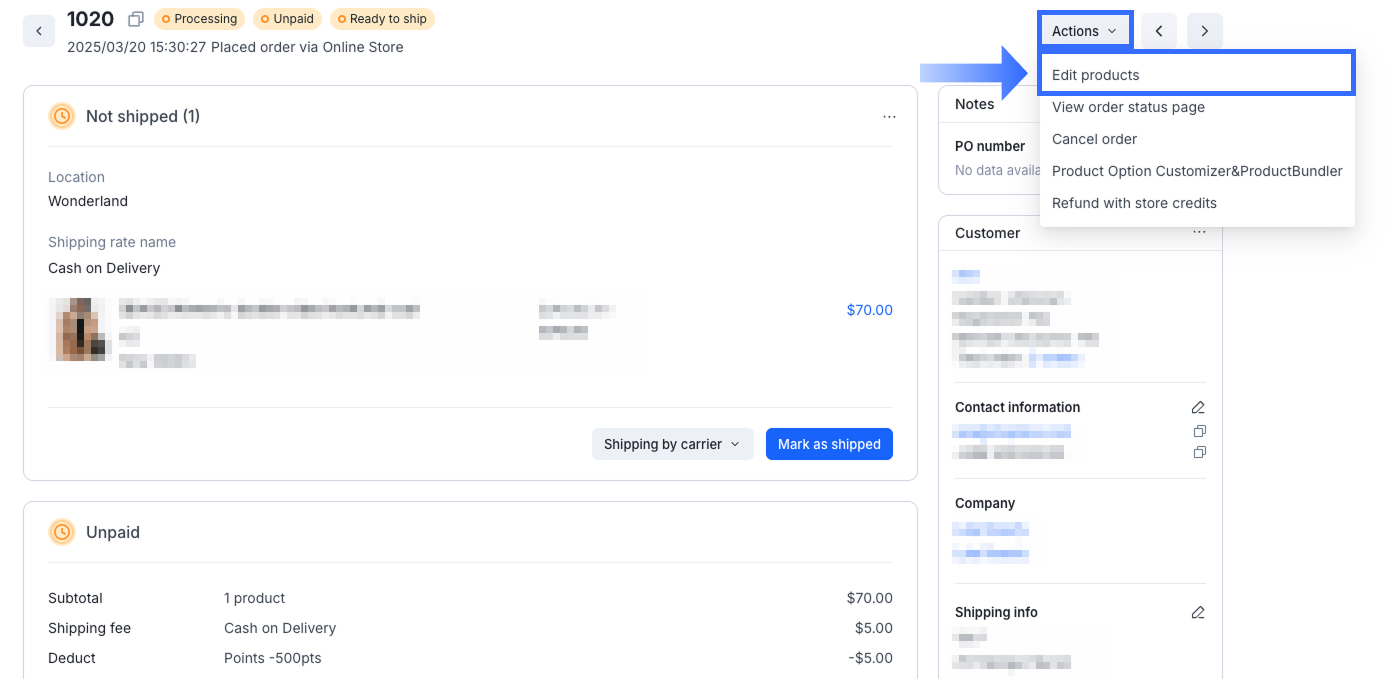Choose View order status page
The width and height of the screenshot is (1388, 679).
1128,107
